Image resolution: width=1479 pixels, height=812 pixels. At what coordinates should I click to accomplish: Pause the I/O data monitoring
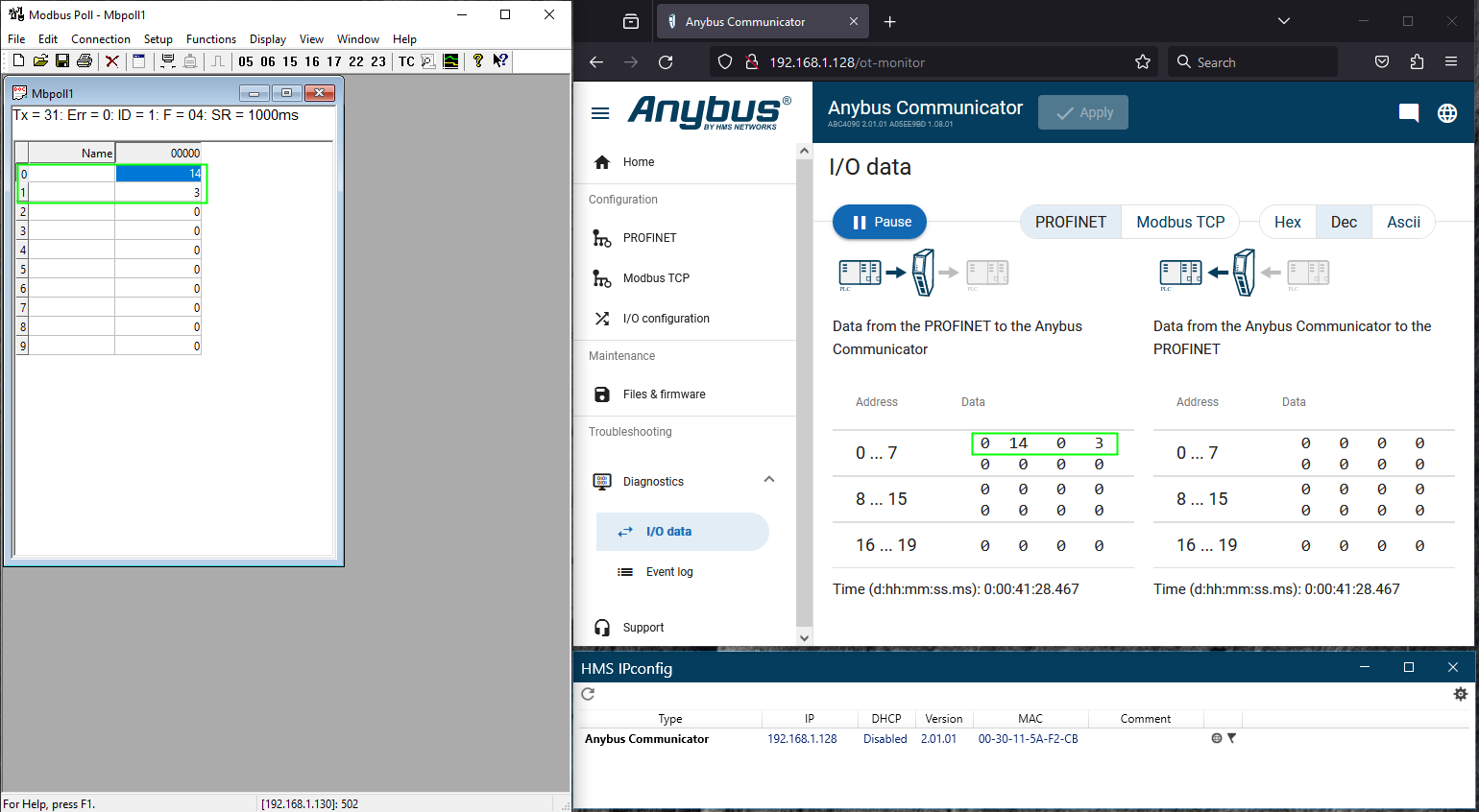880,222
